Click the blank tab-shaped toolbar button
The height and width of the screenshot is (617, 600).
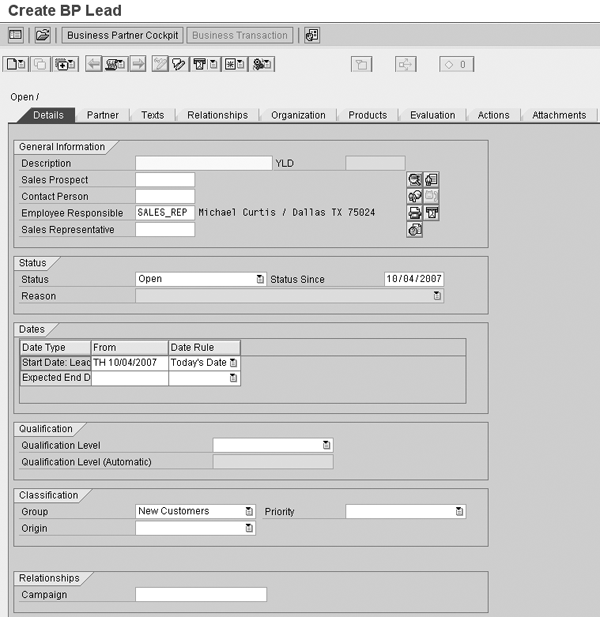click(361, 64)
